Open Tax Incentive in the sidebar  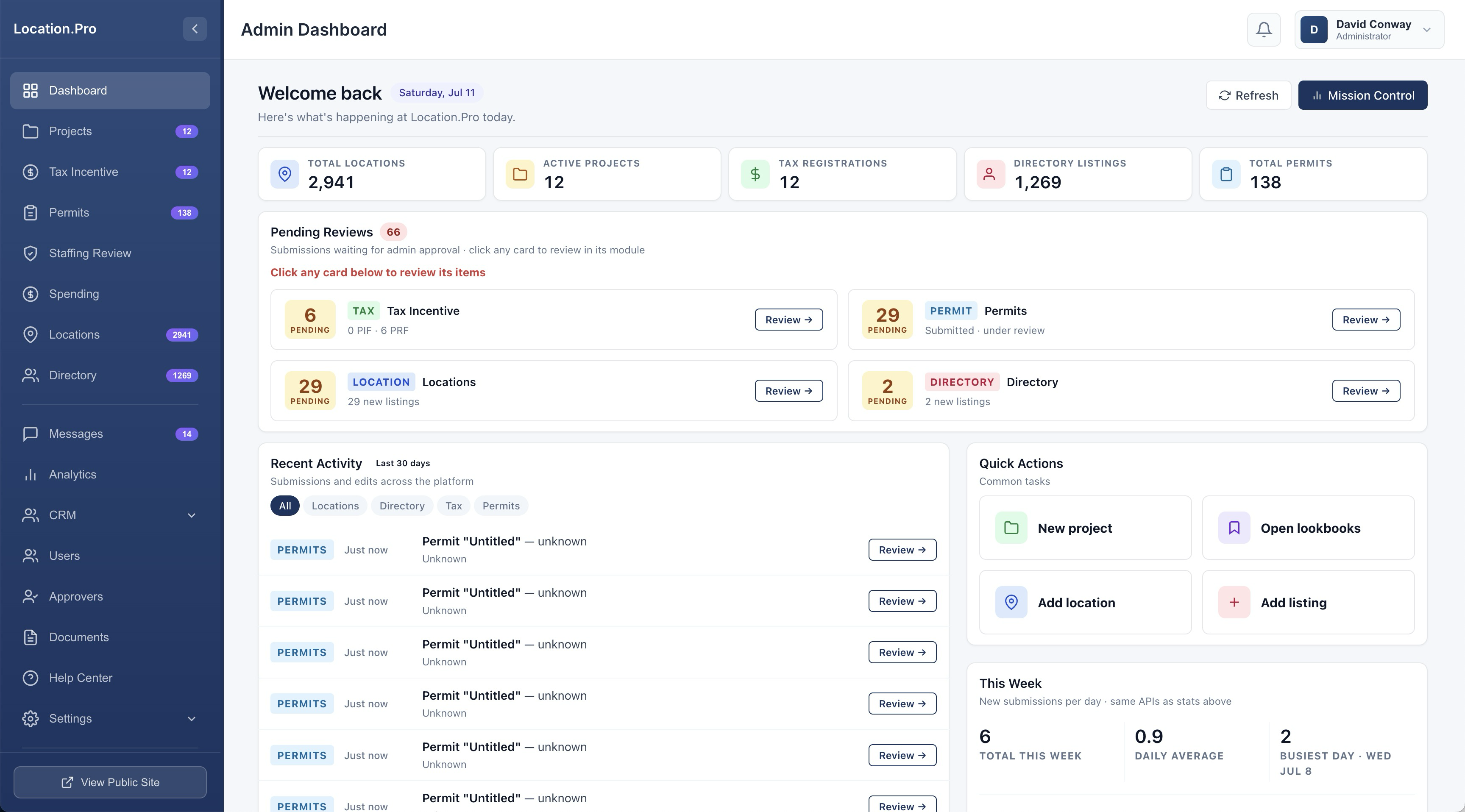(x=110, y=172)
